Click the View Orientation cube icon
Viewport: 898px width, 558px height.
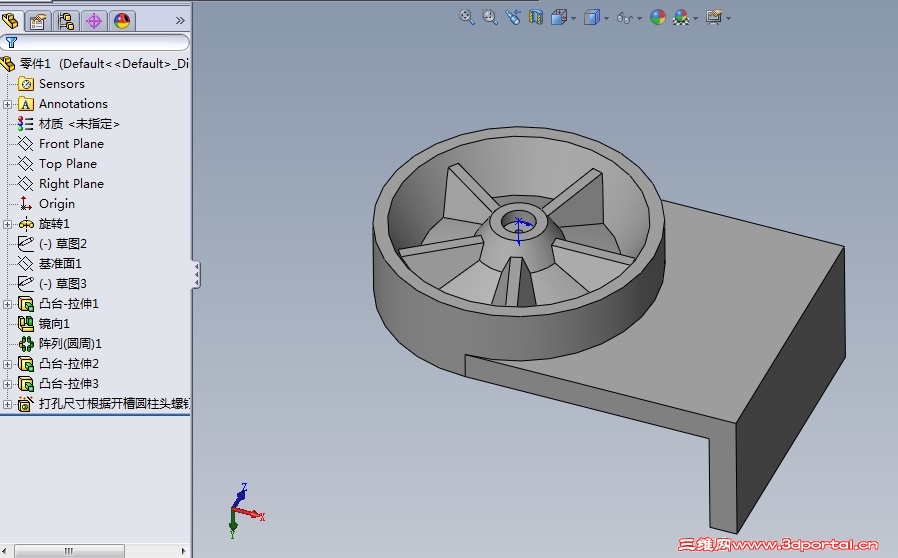tap(558, 18)
